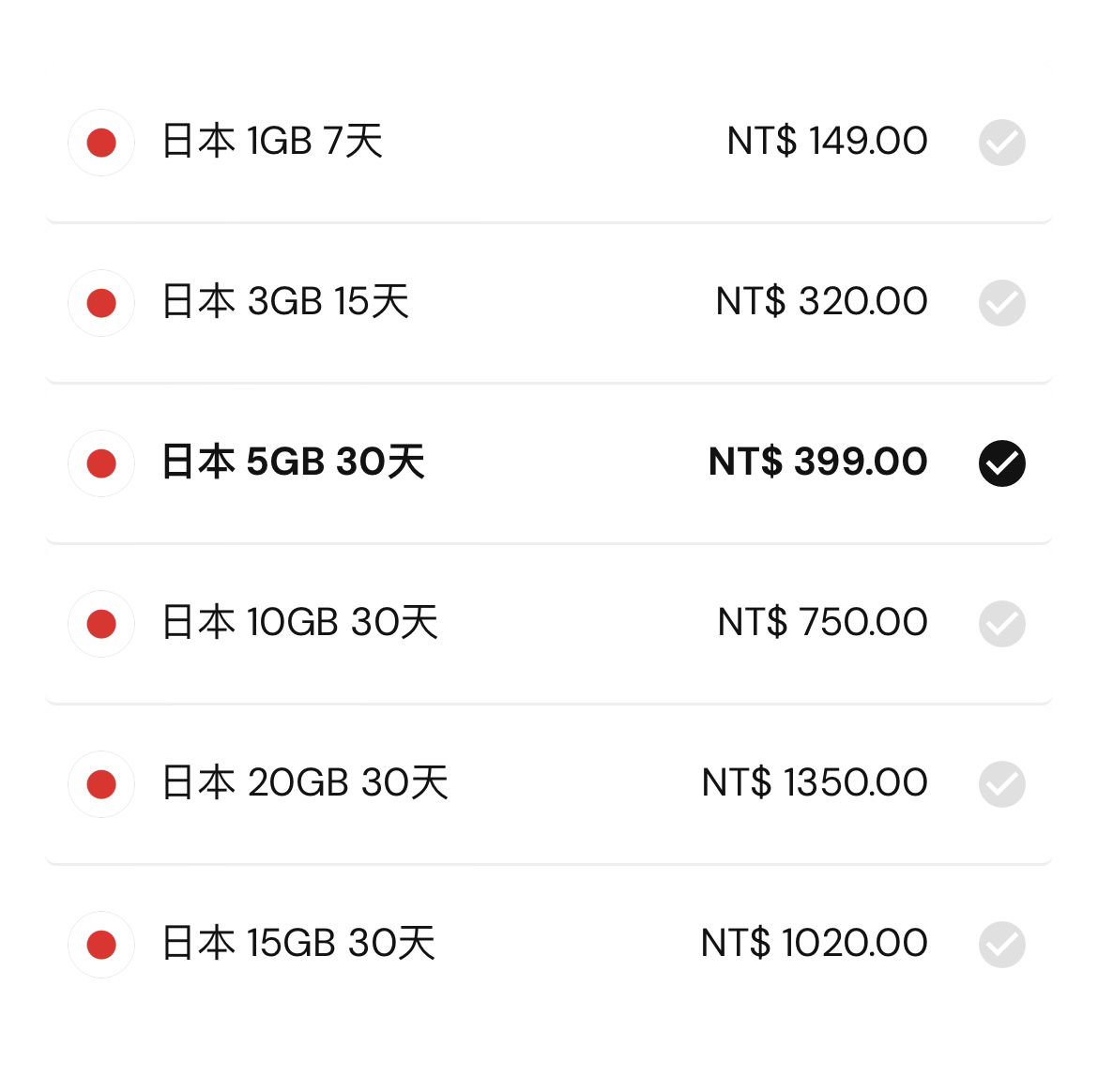Pick the 日本 20GB 30天 plan label

click(x=305, y=783)
